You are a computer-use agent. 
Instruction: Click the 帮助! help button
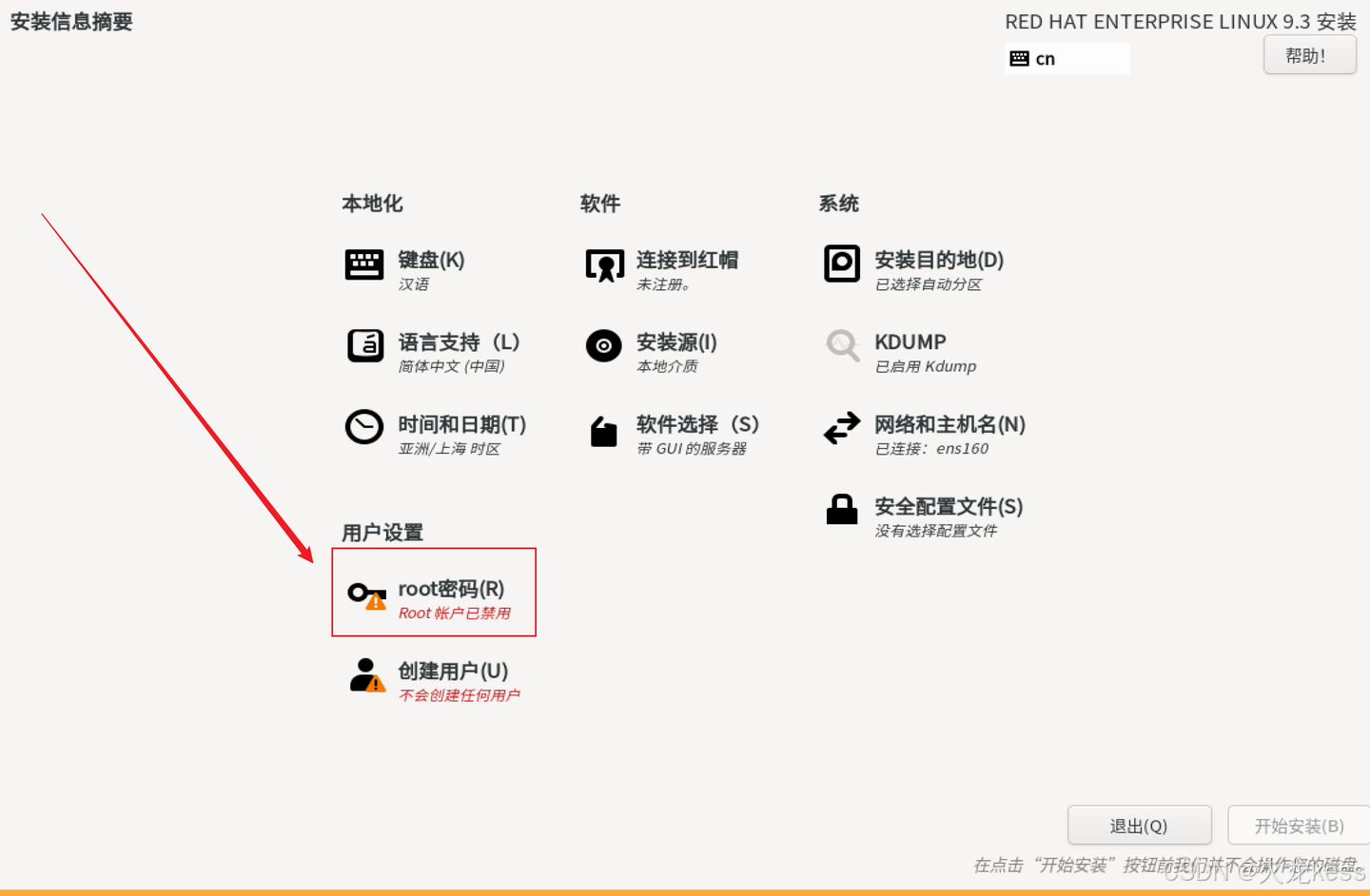click(1309, 55)
